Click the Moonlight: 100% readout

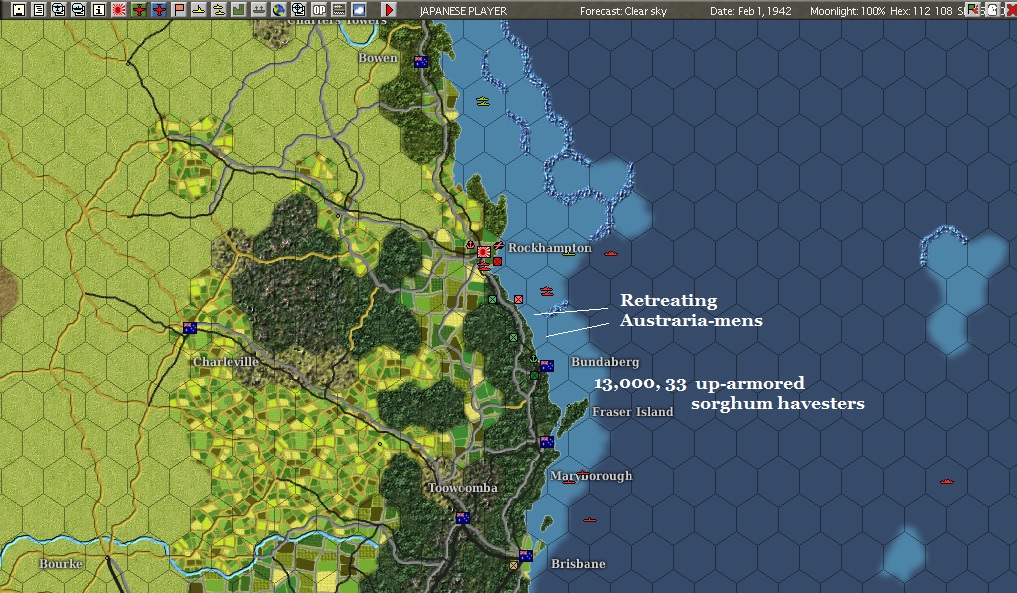847,10
